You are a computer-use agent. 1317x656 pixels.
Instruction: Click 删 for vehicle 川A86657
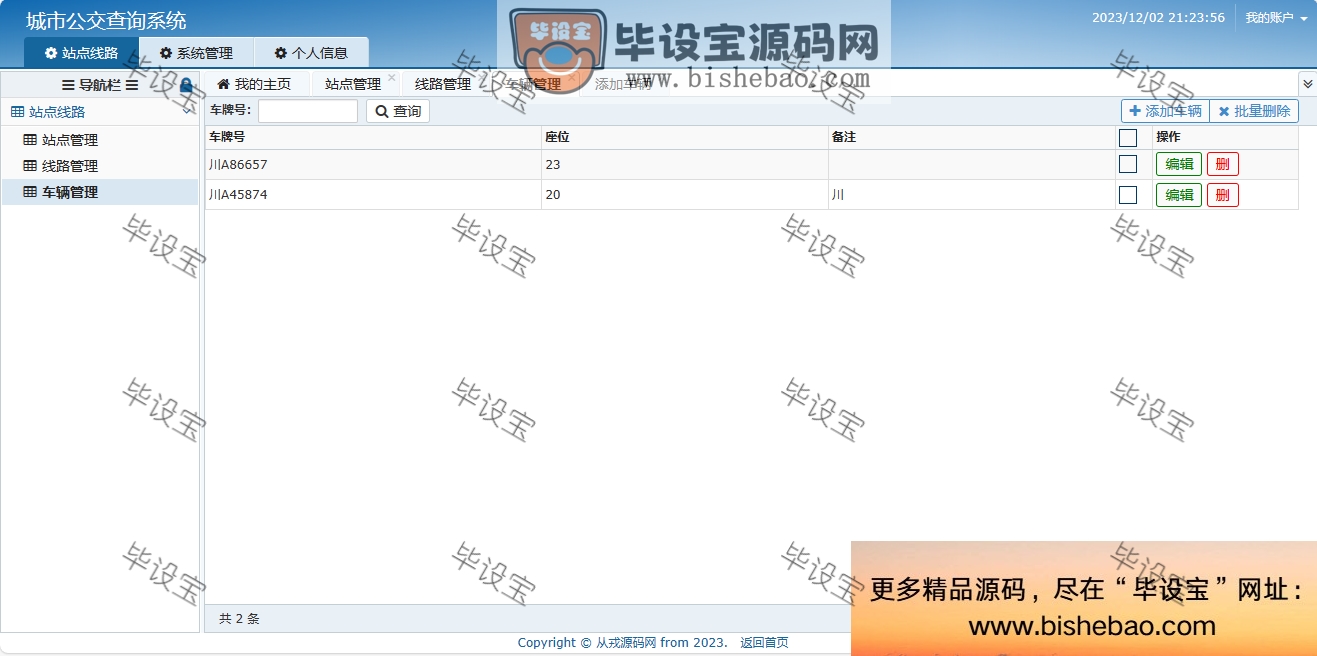1223,164
